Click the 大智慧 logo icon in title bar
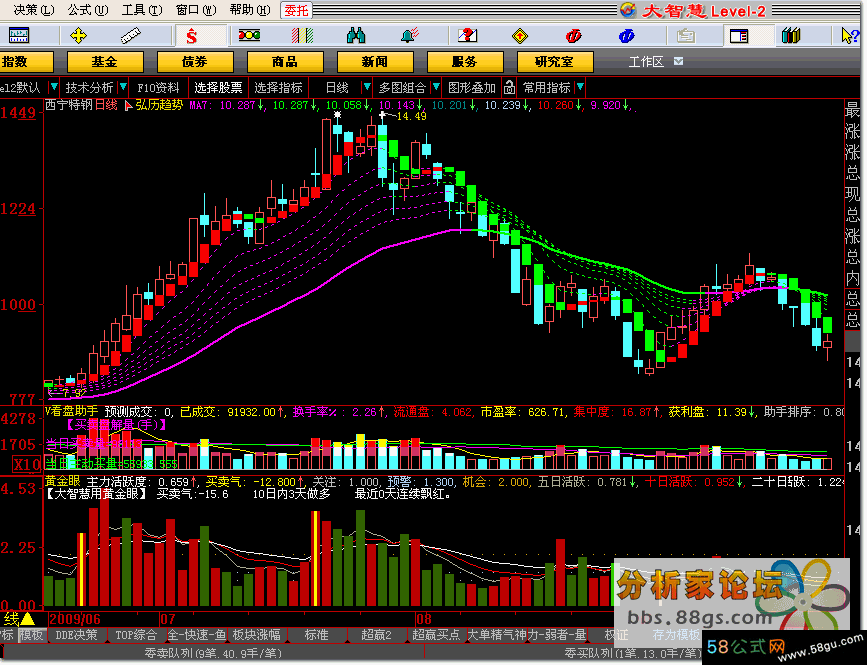The height and width of the screenshot is (665, 867). [628, 10]
